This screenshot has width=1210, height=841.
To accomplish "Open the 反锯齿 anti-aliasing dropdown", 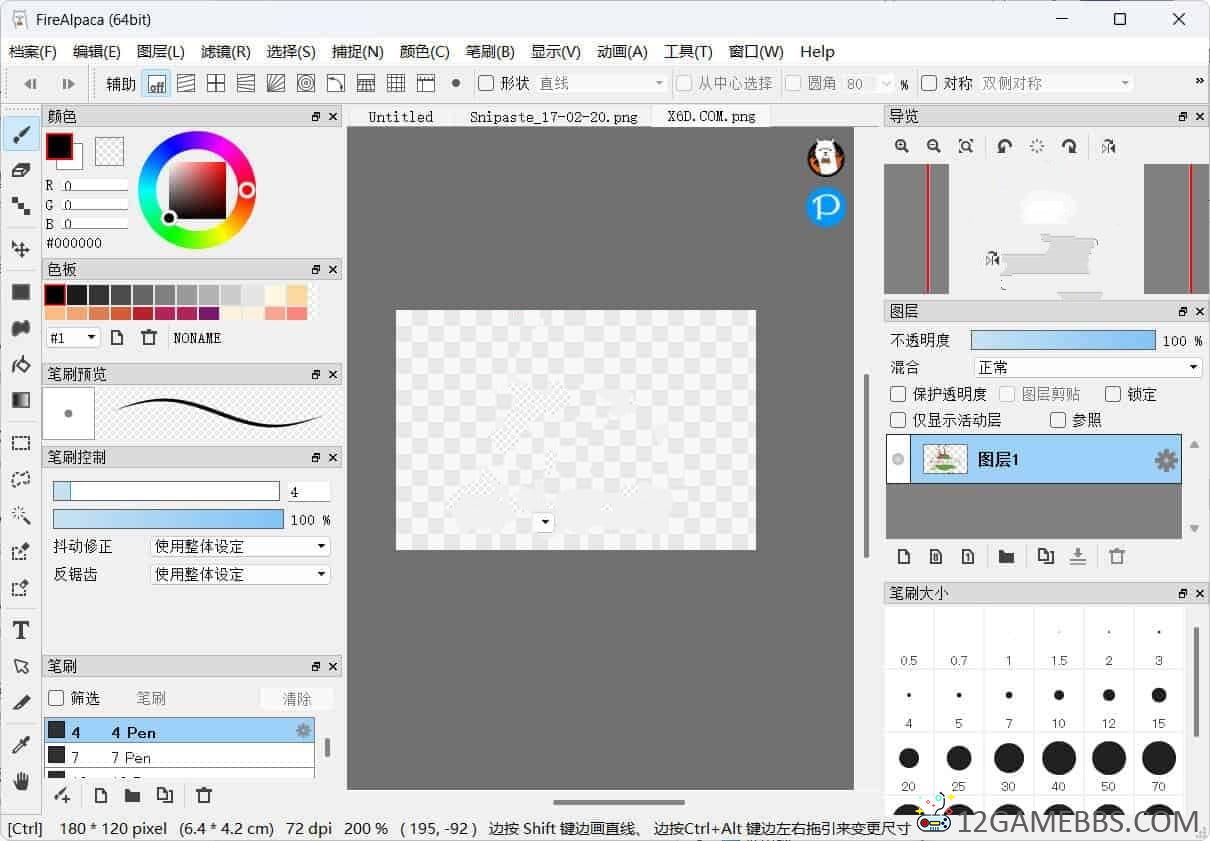I will (239, 574).
